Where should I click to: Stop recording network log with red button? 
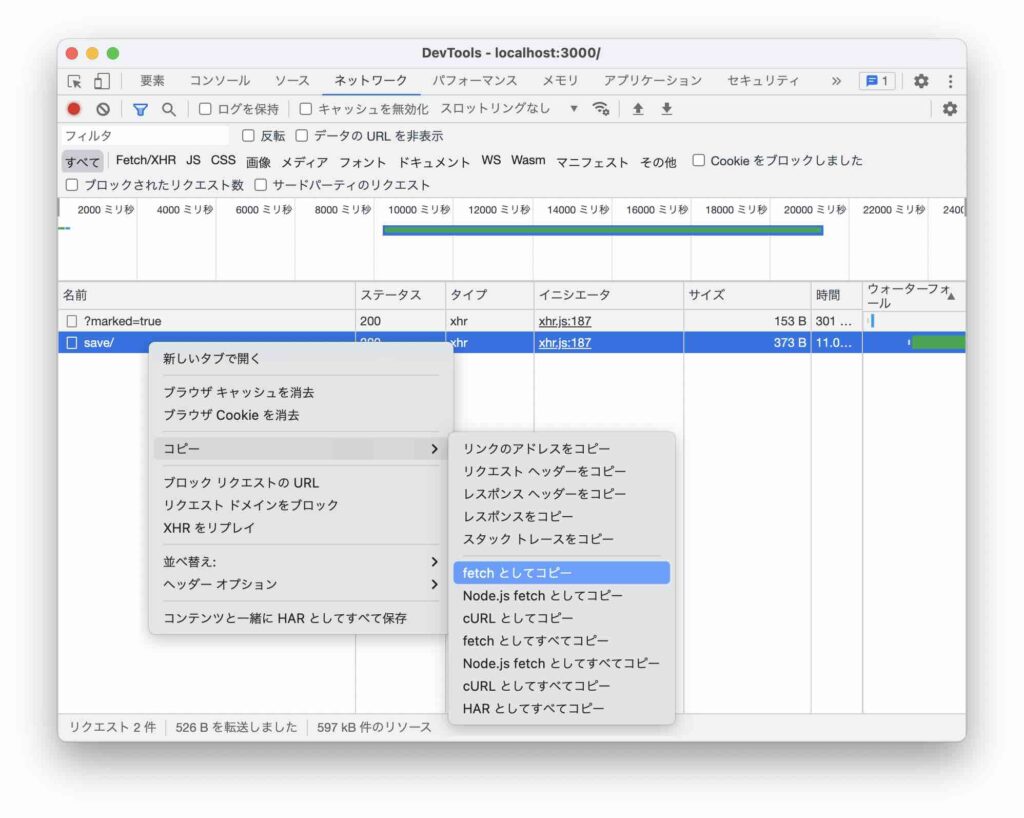click(x=74, y=109)
